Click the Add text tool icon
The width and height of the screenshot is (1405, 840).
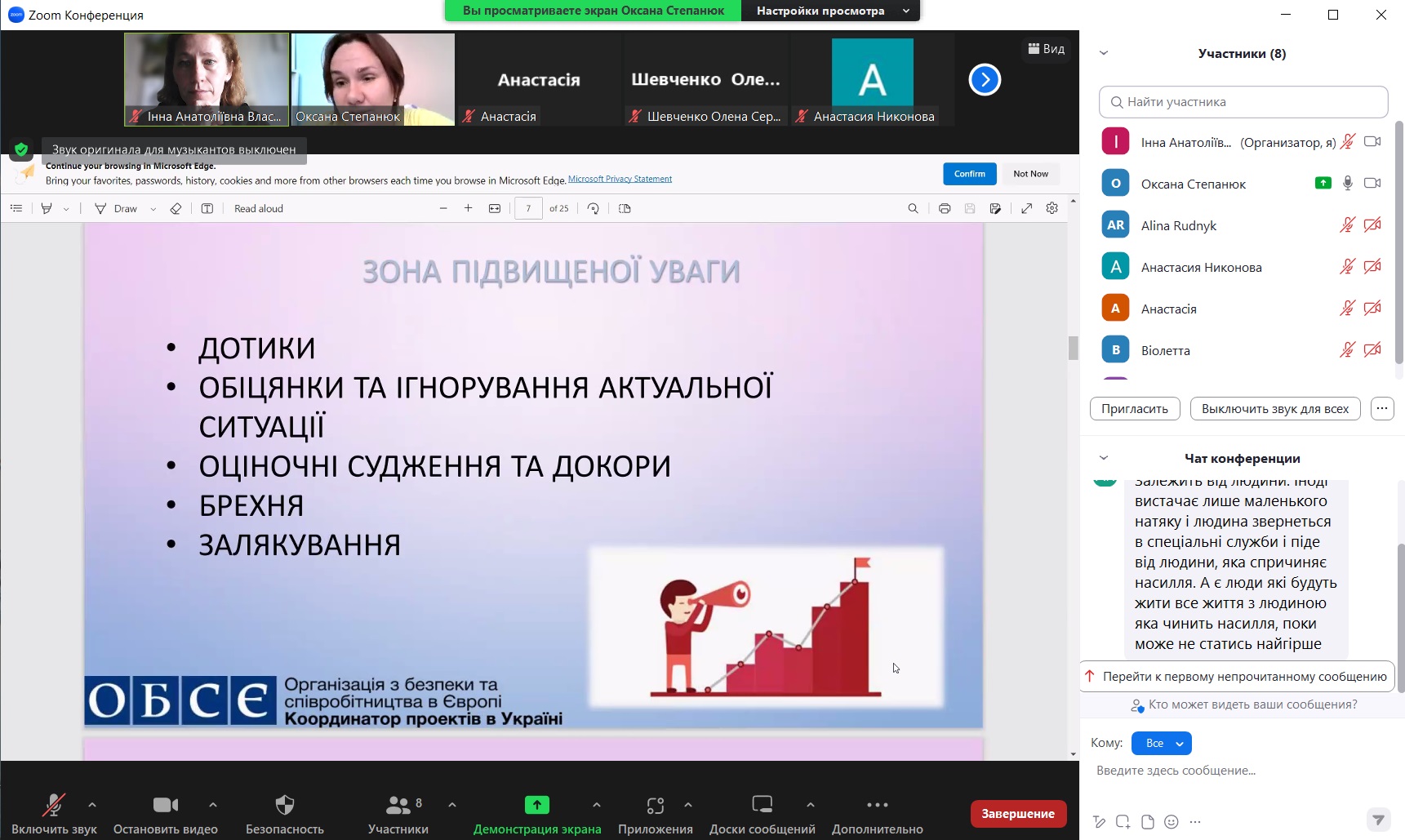pyautogui.click(x=207, y=208)
